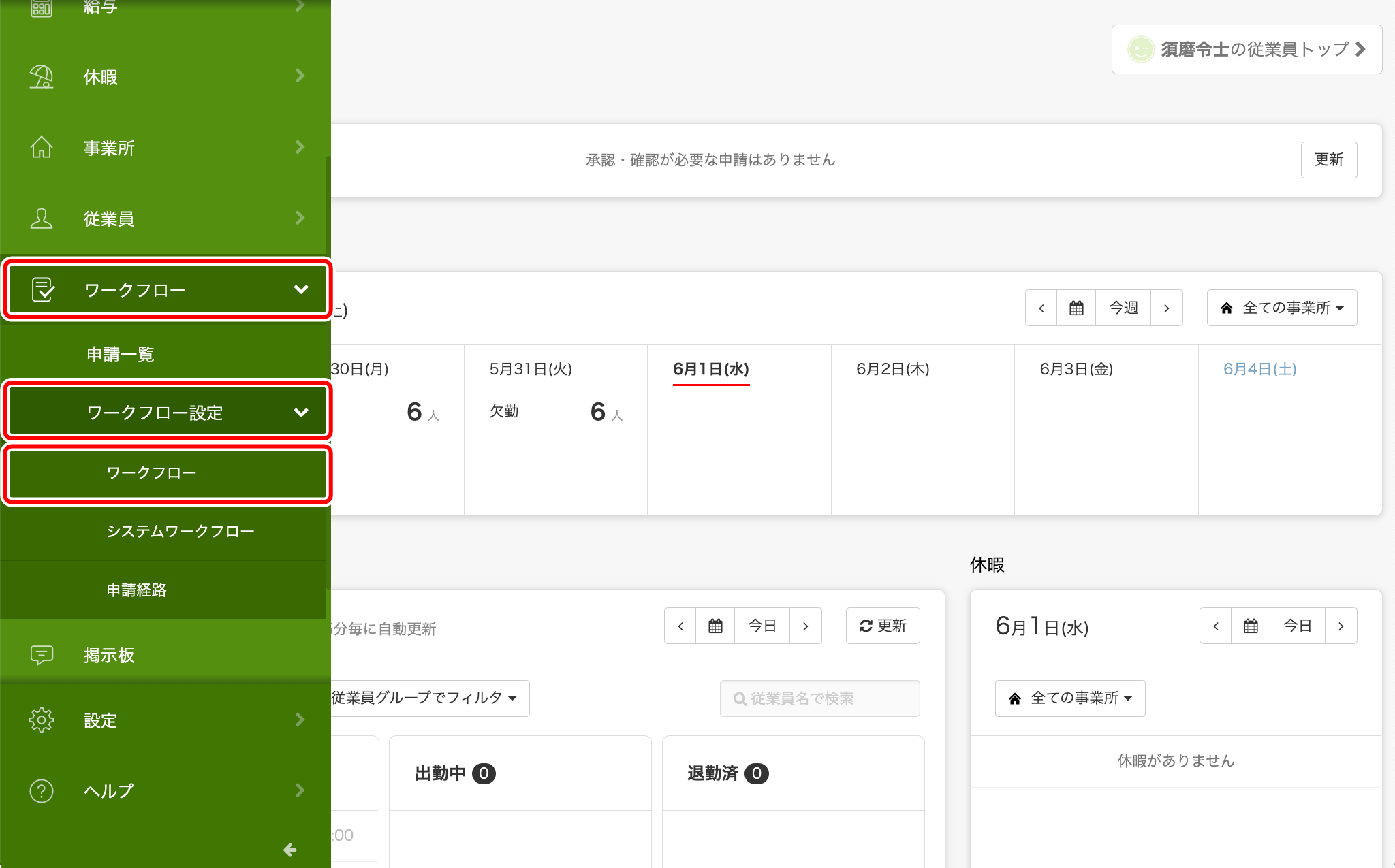This screenshot has width=1395, height=868.
Task: Go to previous day in attendance panel
Action: point(680,626)
